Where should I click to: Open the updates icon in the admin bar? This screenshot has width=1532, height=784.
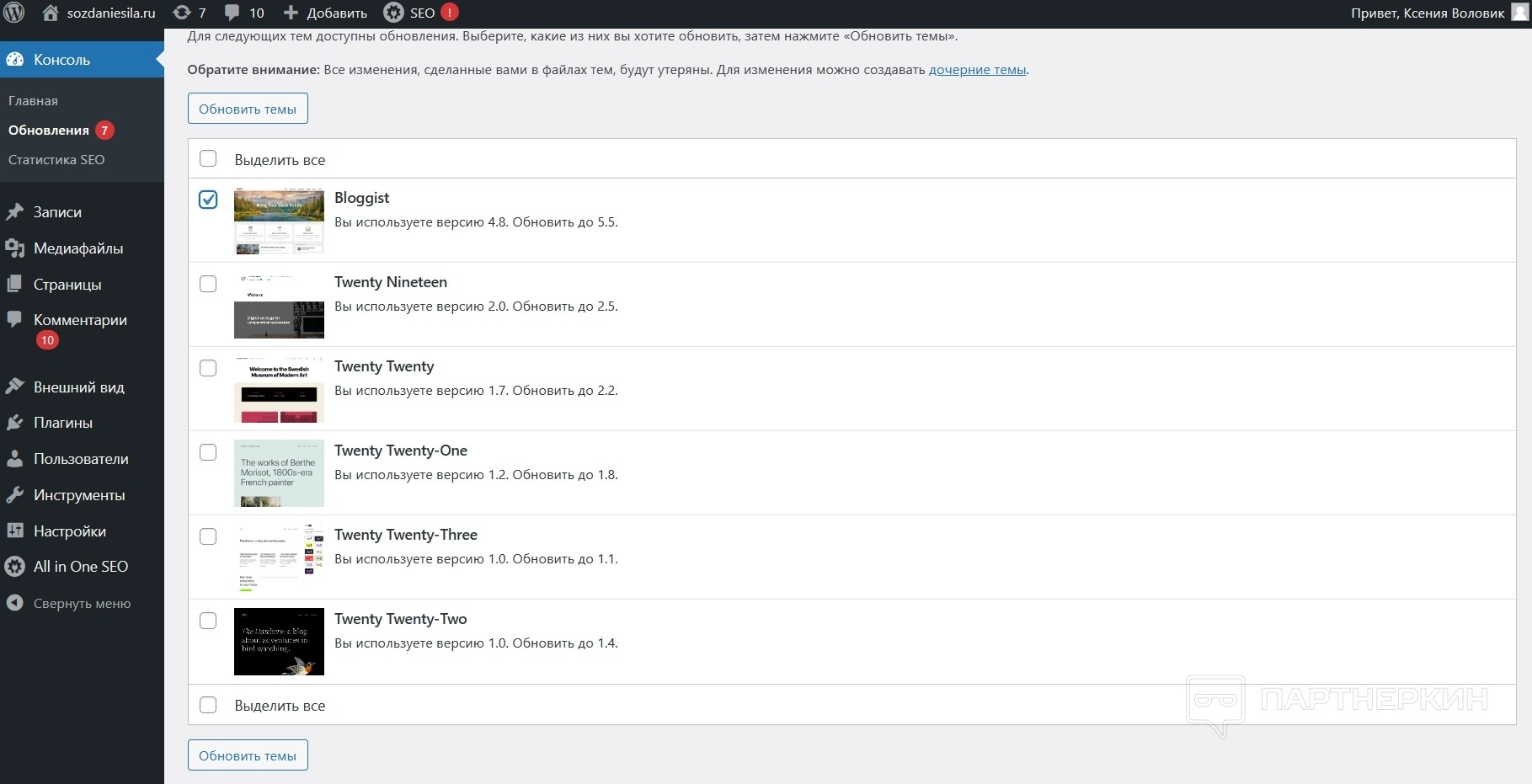pyautogui.click(x=181, y=13)
